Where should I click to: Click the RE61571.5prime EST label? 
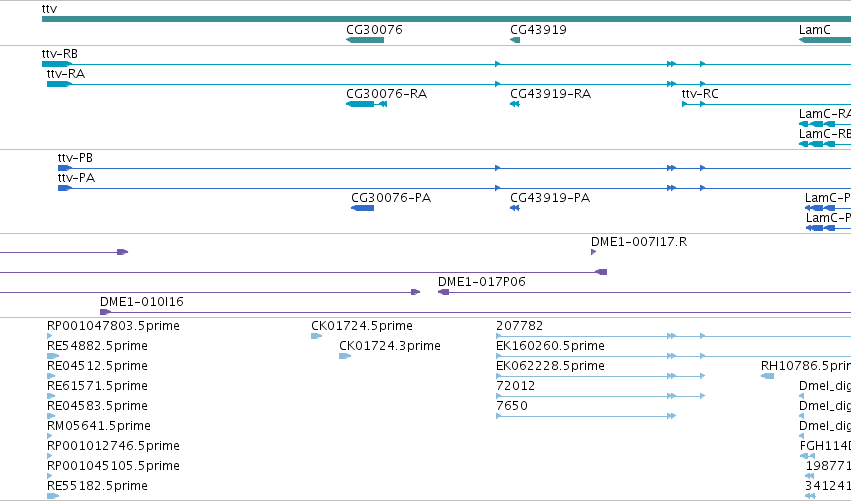98,386
